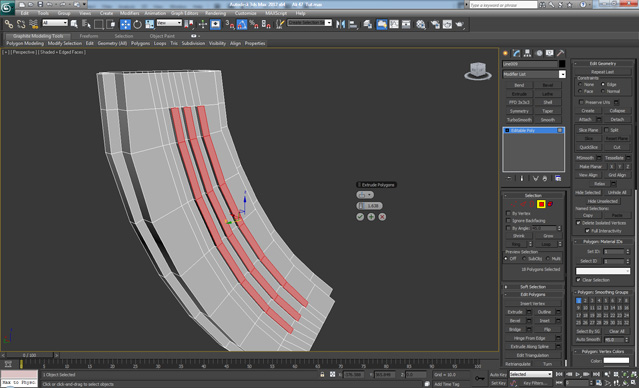Image resolution: width=639 pixels, height=388 pixels.
Task: Click the Bind to Space Warp icon
Action: click(33, 24)
